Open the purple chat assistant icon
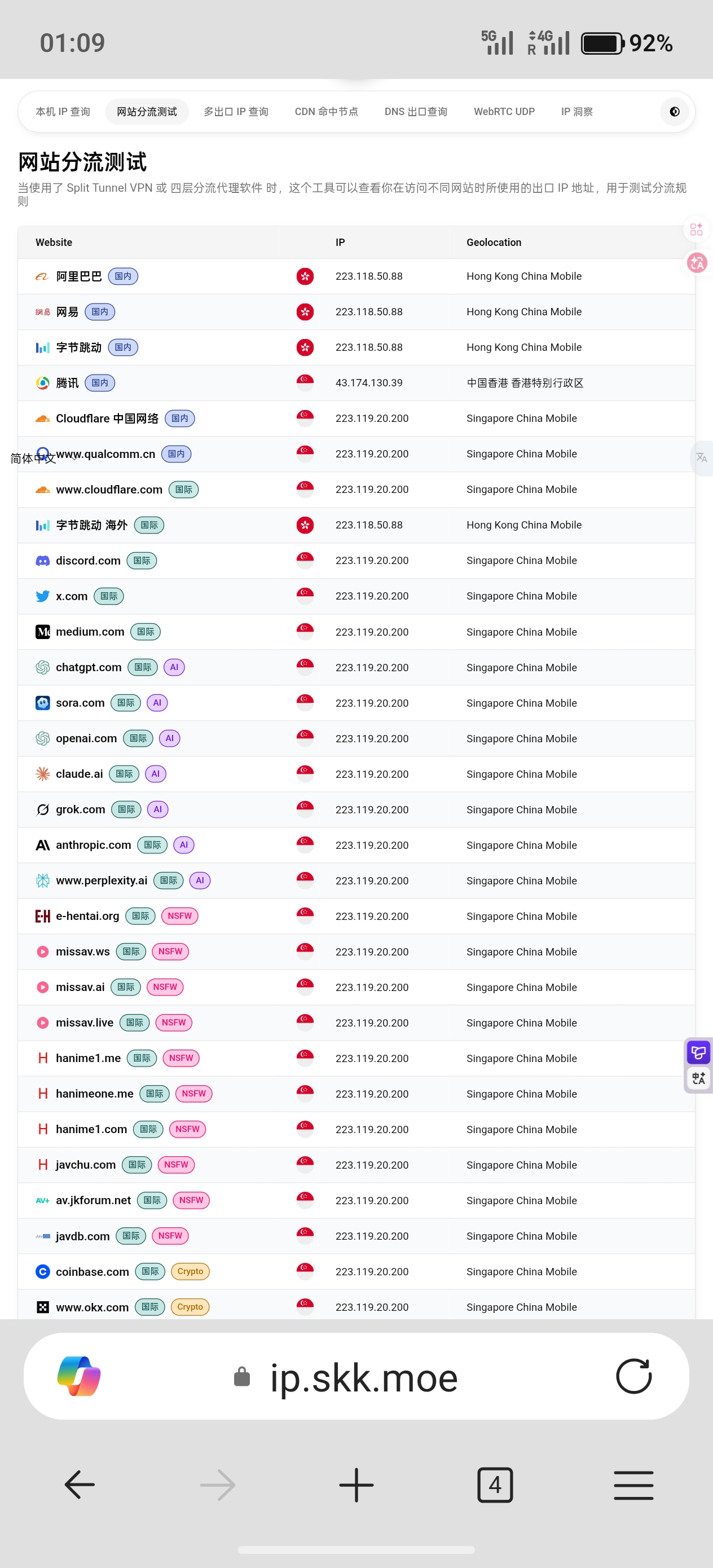Screen dimensions: 713x1568 (698, 1051)
